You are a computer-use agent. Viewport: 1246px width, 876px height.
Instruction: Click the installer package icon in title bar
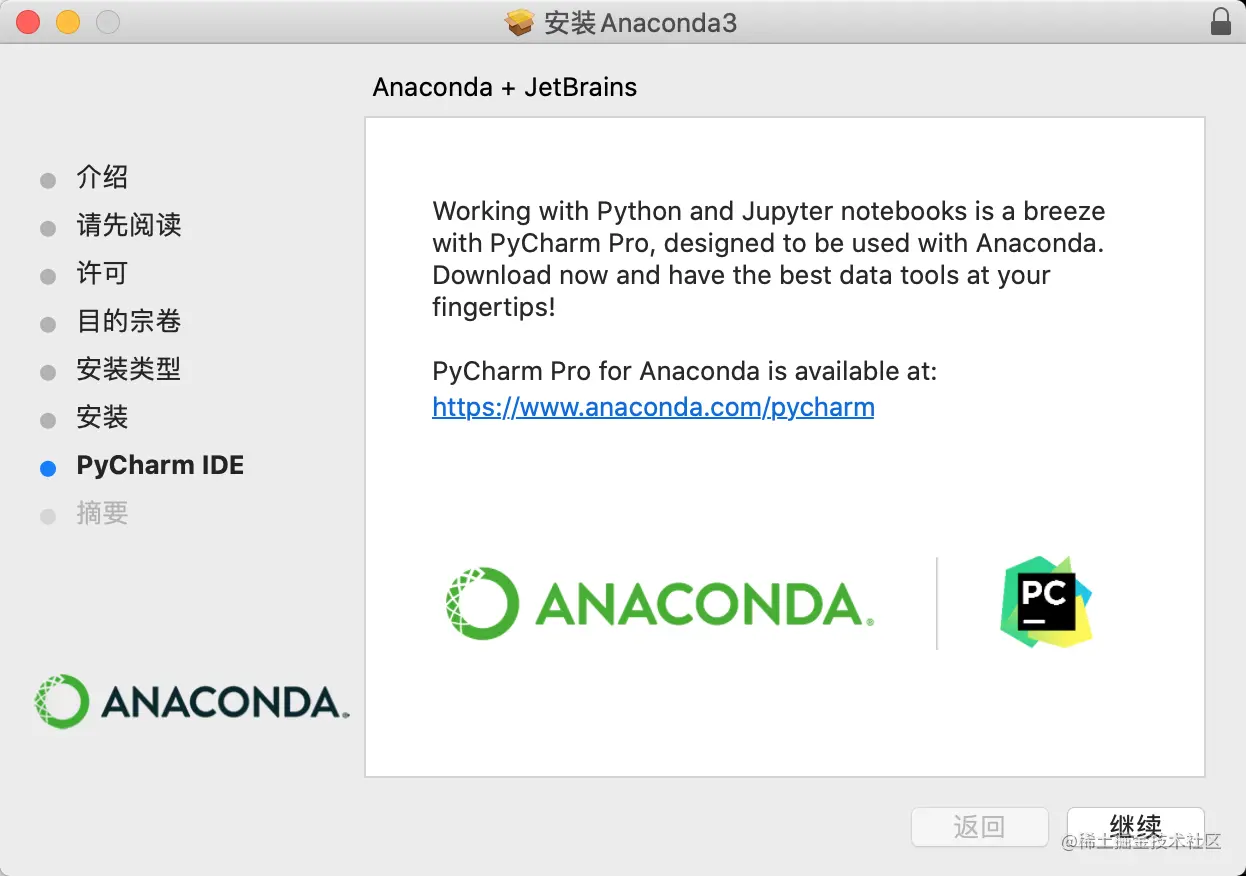point(520,22)
